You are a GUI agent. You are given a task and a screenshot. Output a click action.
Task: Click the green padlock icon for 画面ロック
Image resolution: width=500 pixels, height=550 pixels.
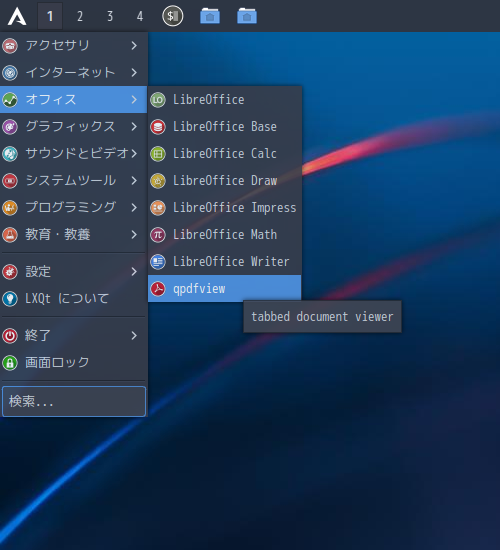click(x=10, y=363)
